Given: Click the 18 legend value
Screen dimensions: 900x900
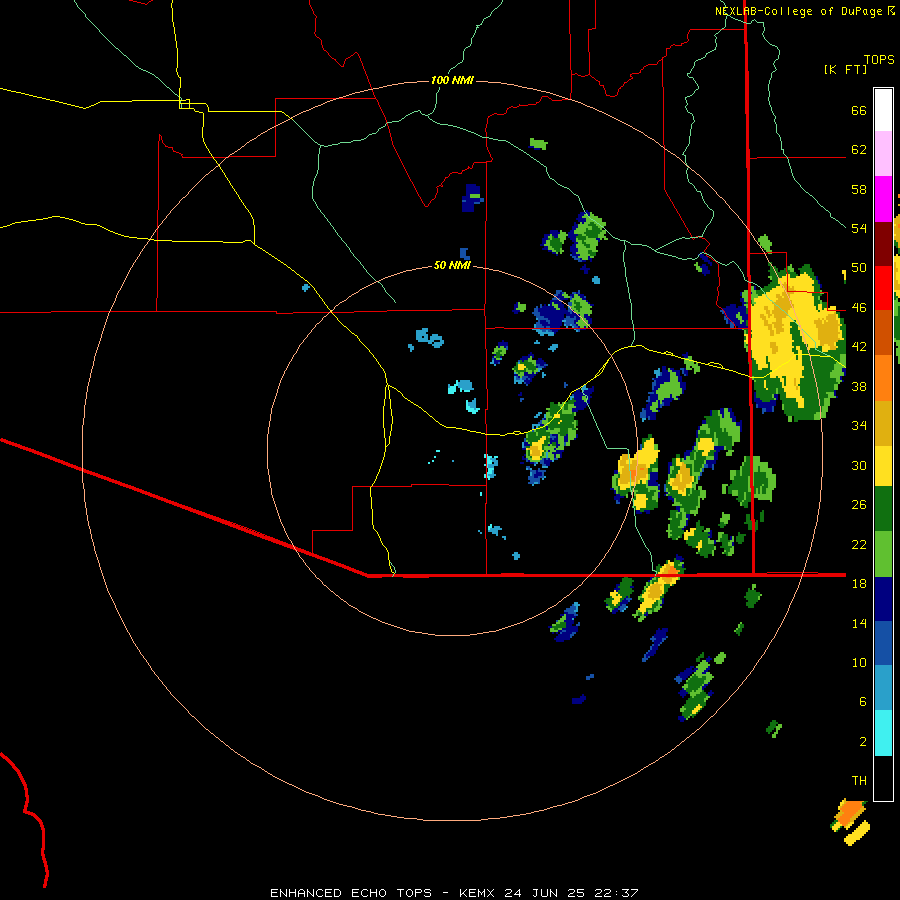Looking at the screenshot, I should [x=859, y=584].
